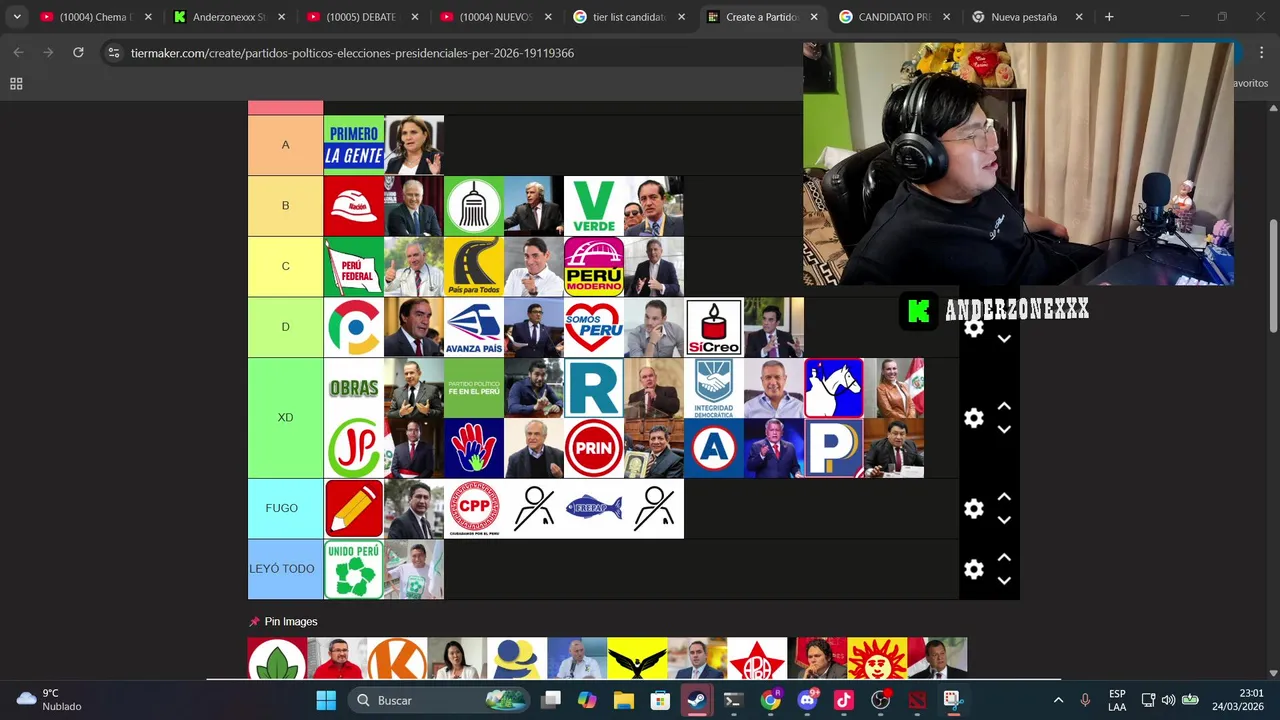The height and width of the screenshot is (720, 1280).
Task: Move tier D down with the chevron
Action: [1004, 339]
